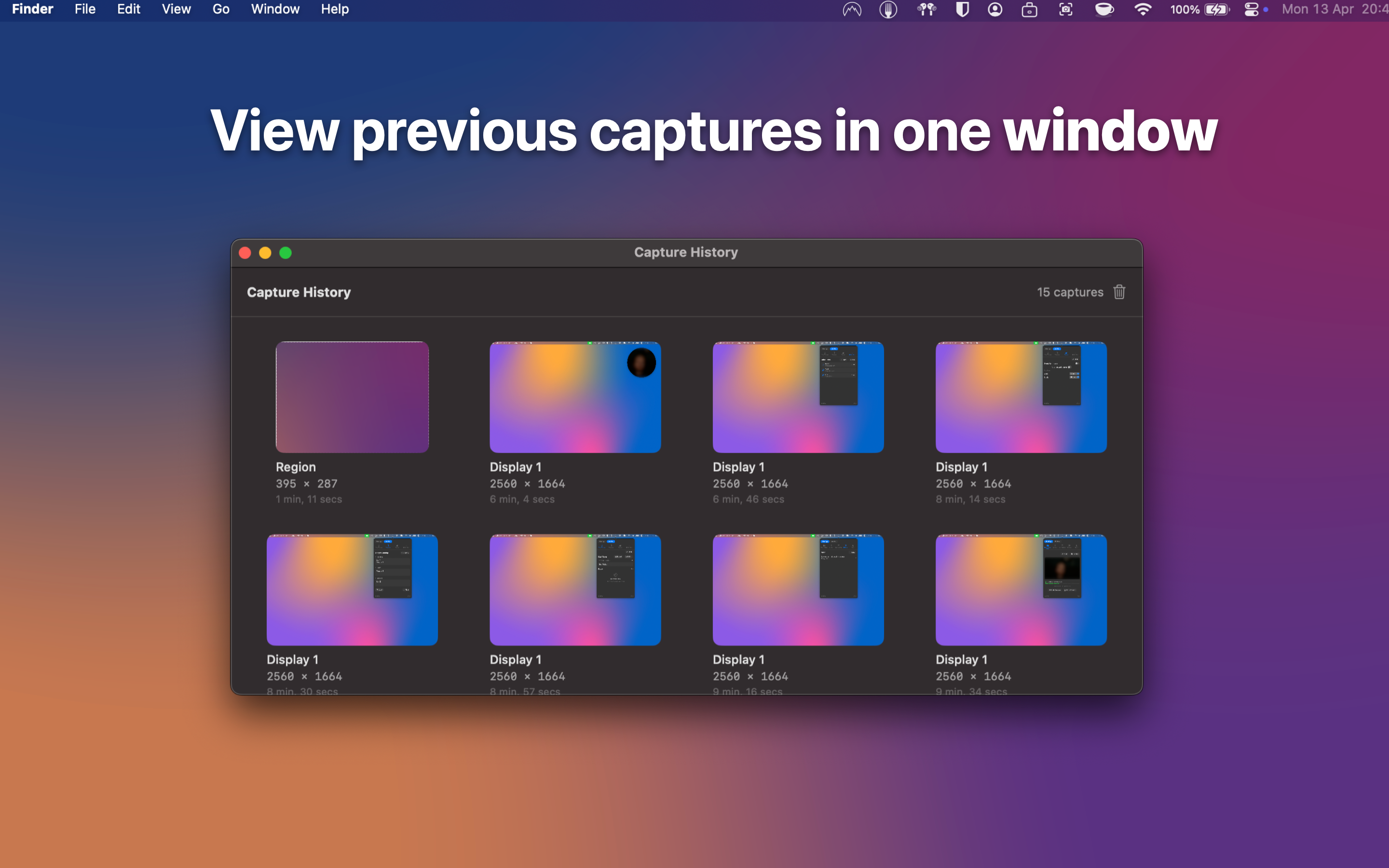This screenshot has width=1389, height=868.
Task: Open the Help menu
Action: (x=335, y=9)
